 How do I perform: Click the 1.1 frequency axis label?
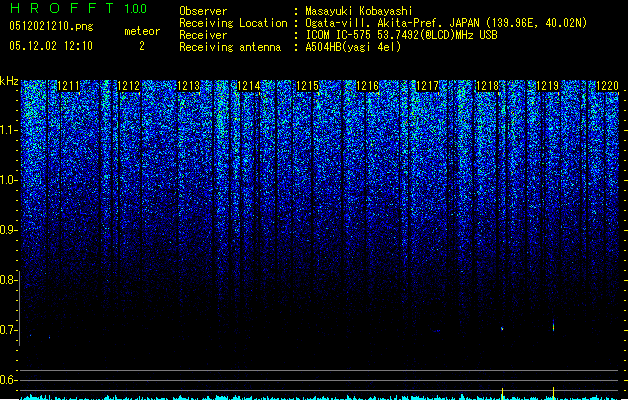(x=8, y=130)
